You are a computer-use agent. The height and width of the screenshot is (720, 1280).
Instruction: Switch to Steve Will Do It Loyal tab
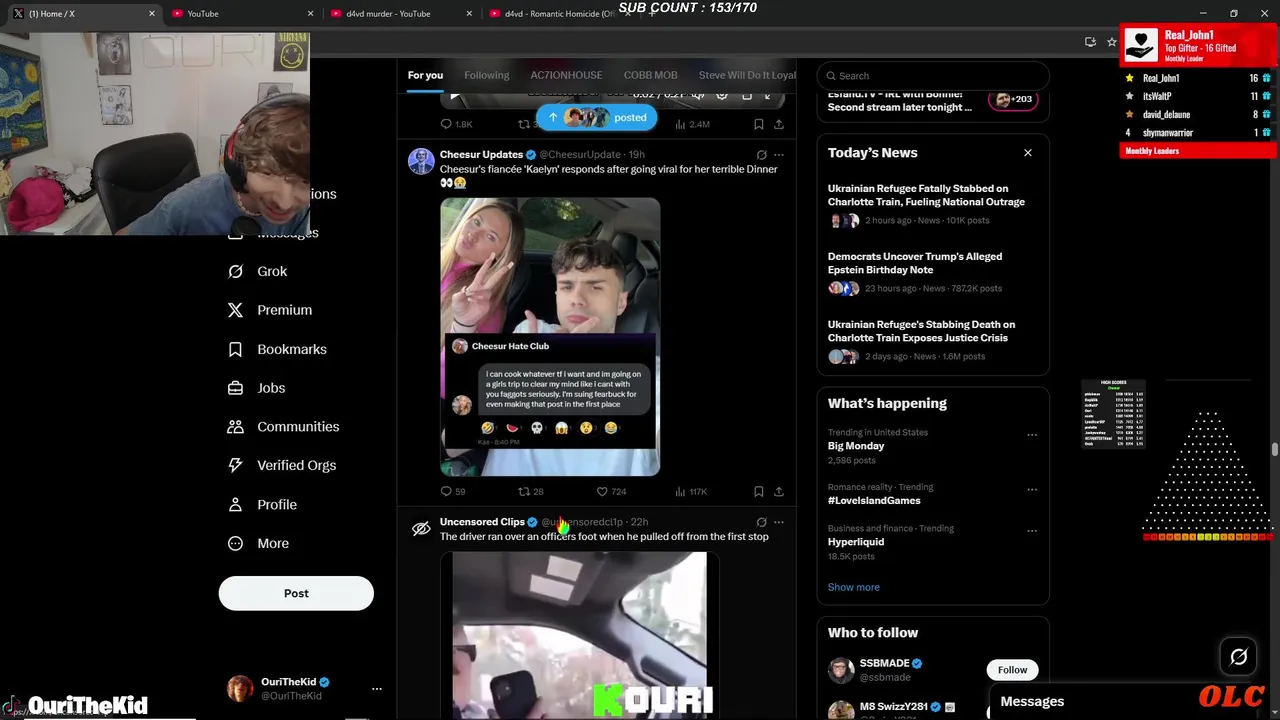pos(747,75)
